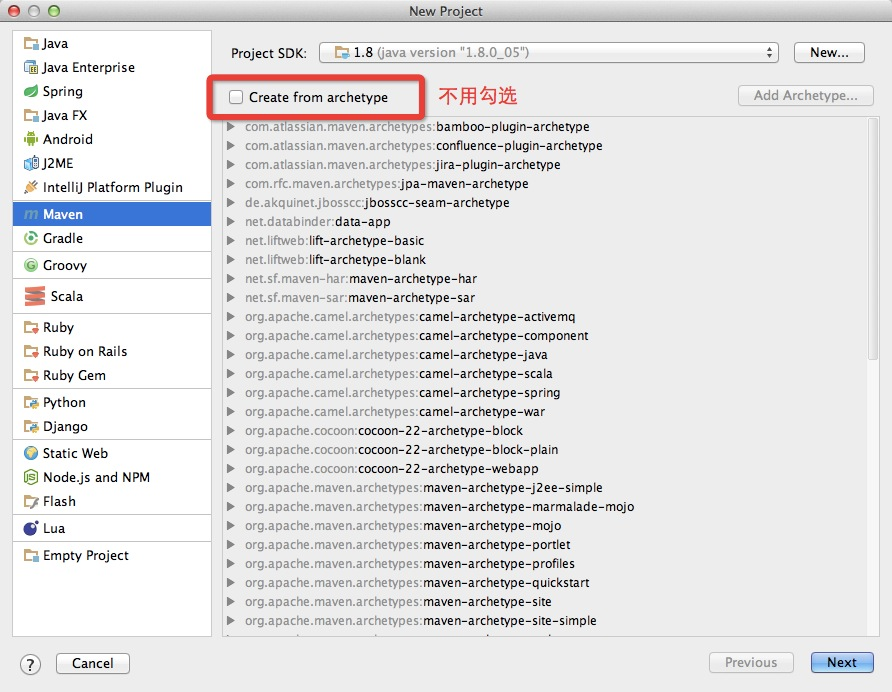The height and width of the screenshot is (692, 892).
Task: Click the Java Enterprise icon
Action: tap(31, 67)
